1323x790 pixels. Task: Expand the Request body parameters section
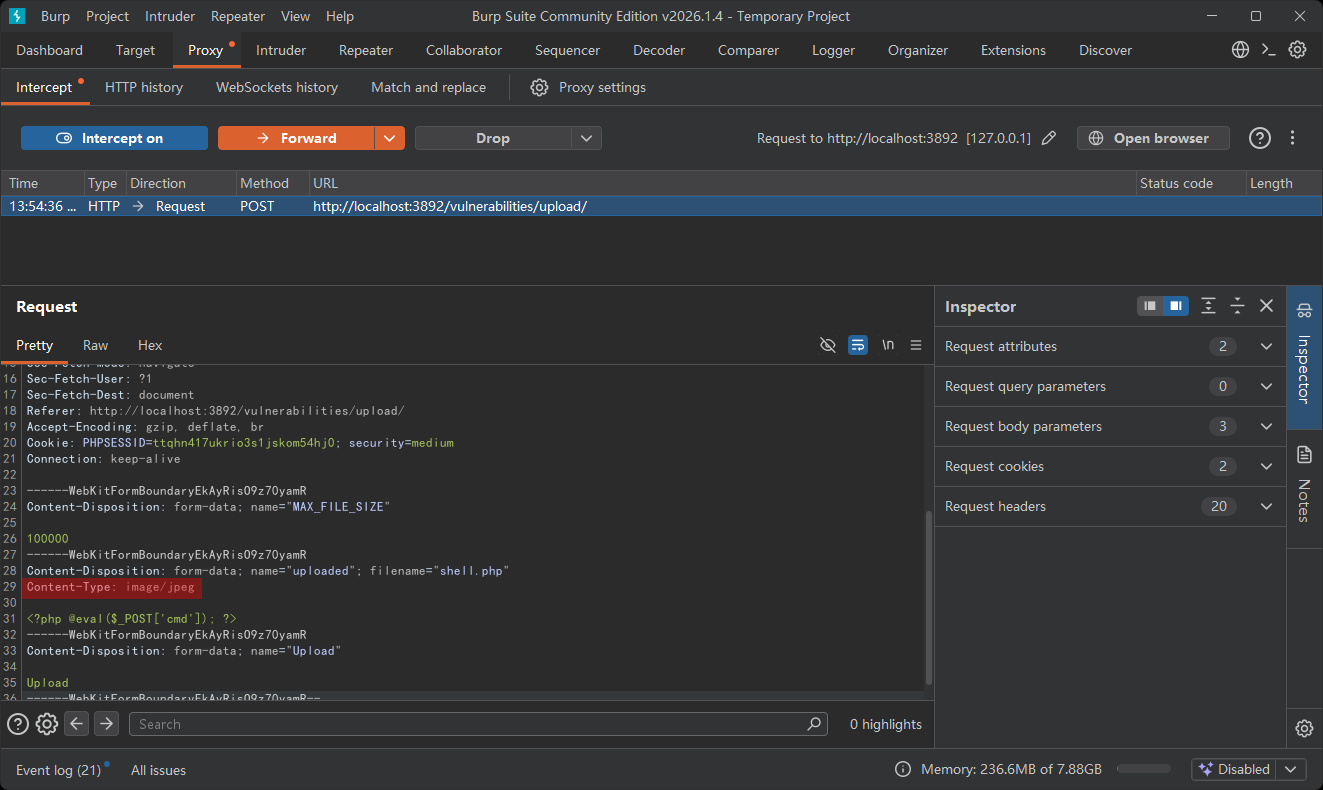(x=1110, y=426)
